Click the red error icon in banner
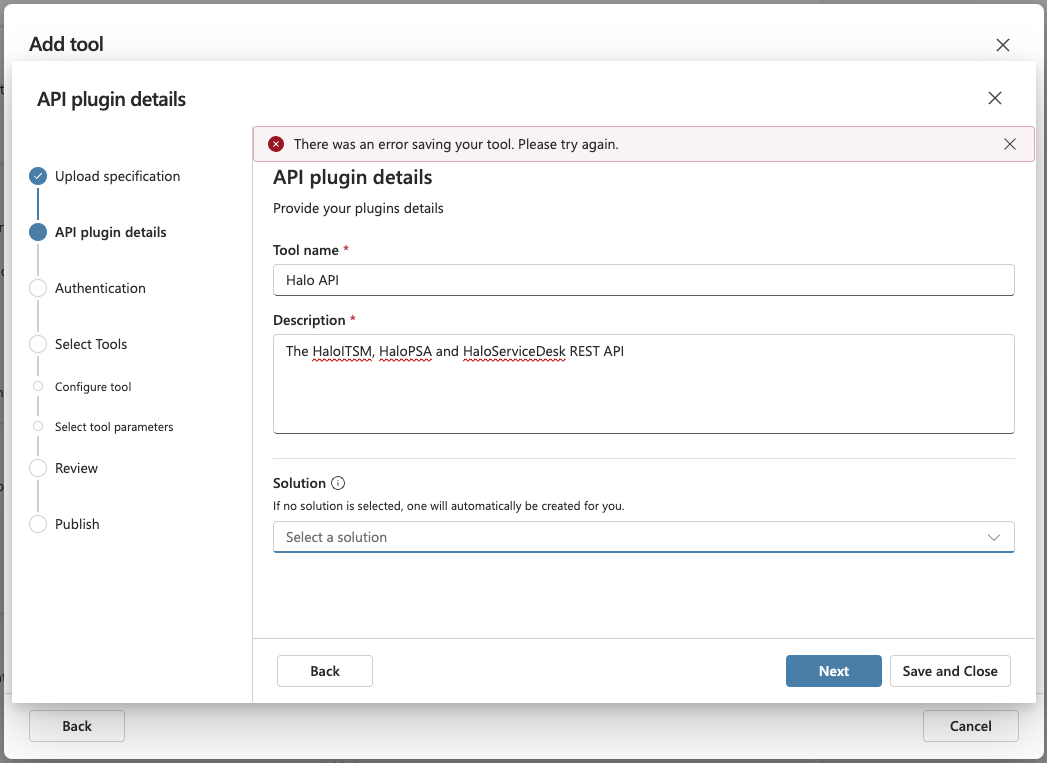The image size is (1047, 763). (x=276, y=144)
